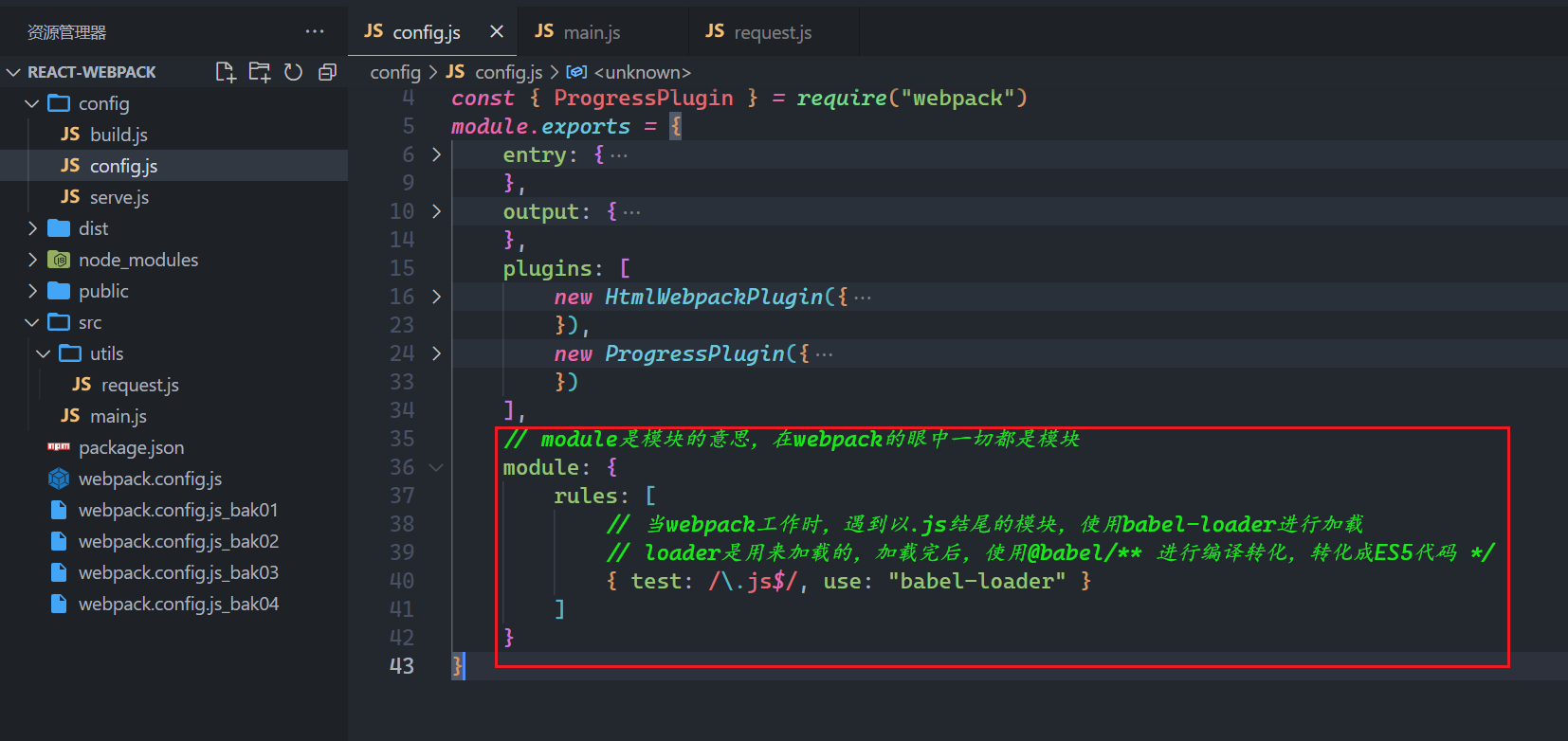Click the node_modules folder icon

tap(59, 260)
